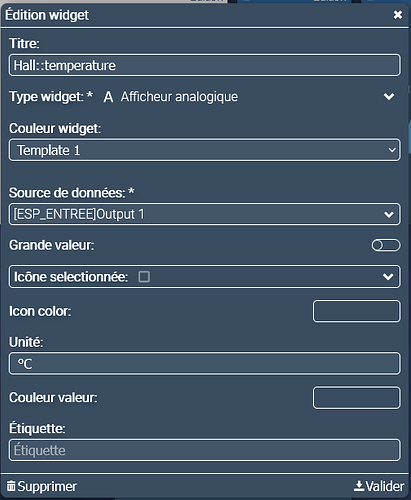The image size is (411, 500).
Task: Open the Source de données dropdown
Action: [205, 214]
